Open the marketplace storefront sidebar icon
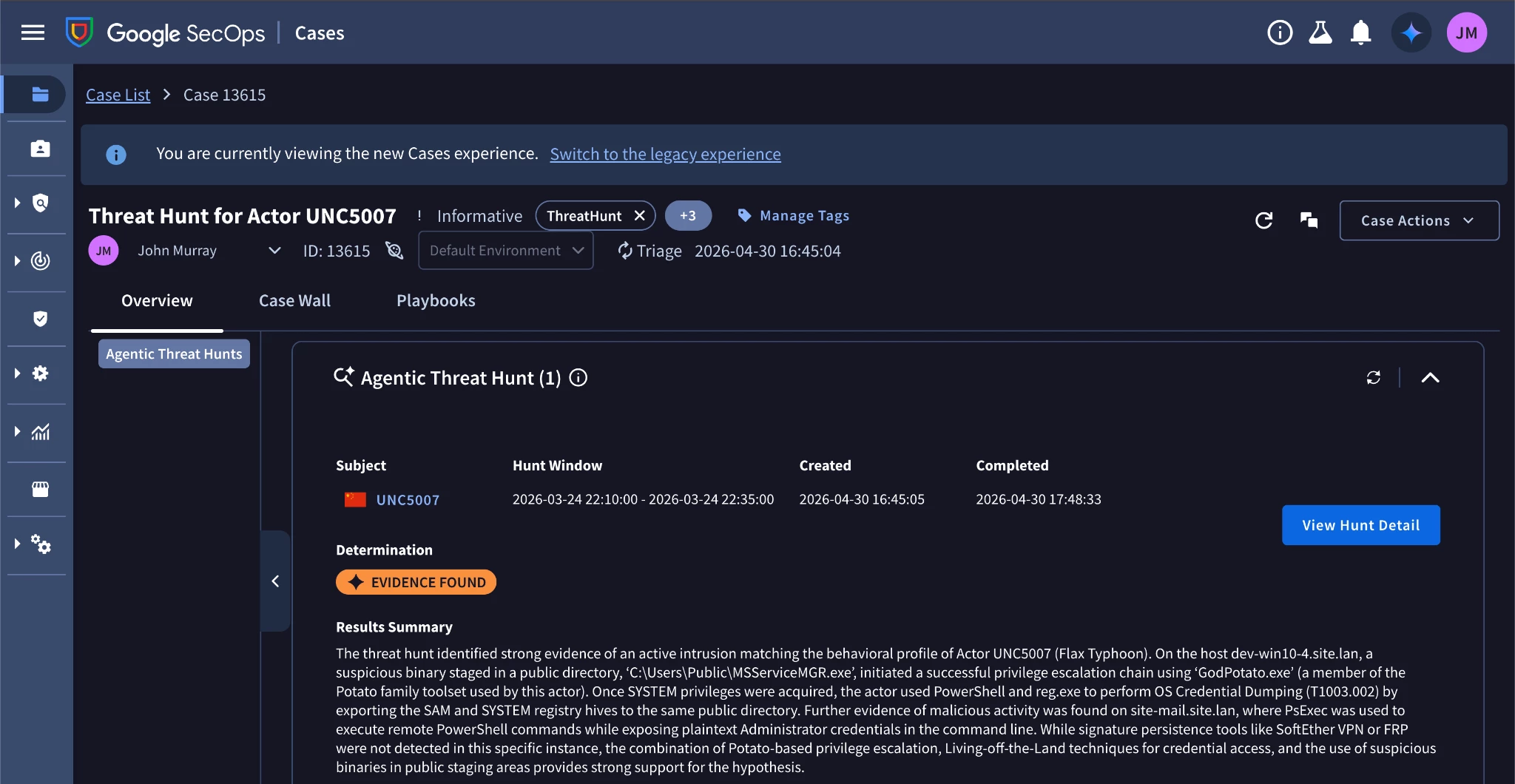Viewport: 1515px width, 784px height. [x=41, y=489]
